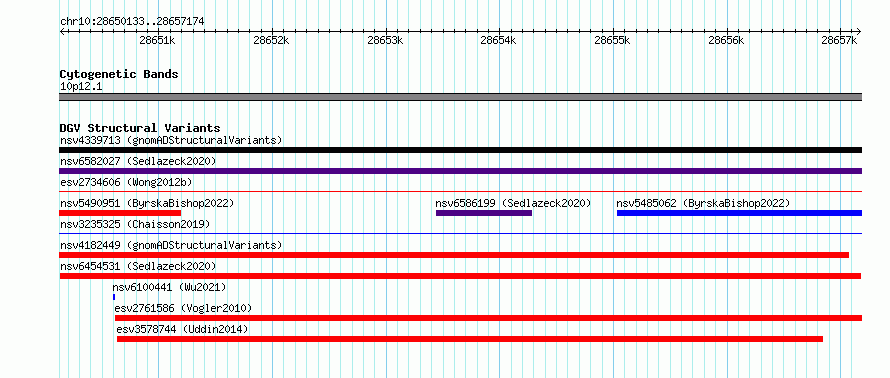Click the chr10:28650133..28657174 region label
Screen dimensions: 890x378
pyautogui.click(x=132, y=22)
